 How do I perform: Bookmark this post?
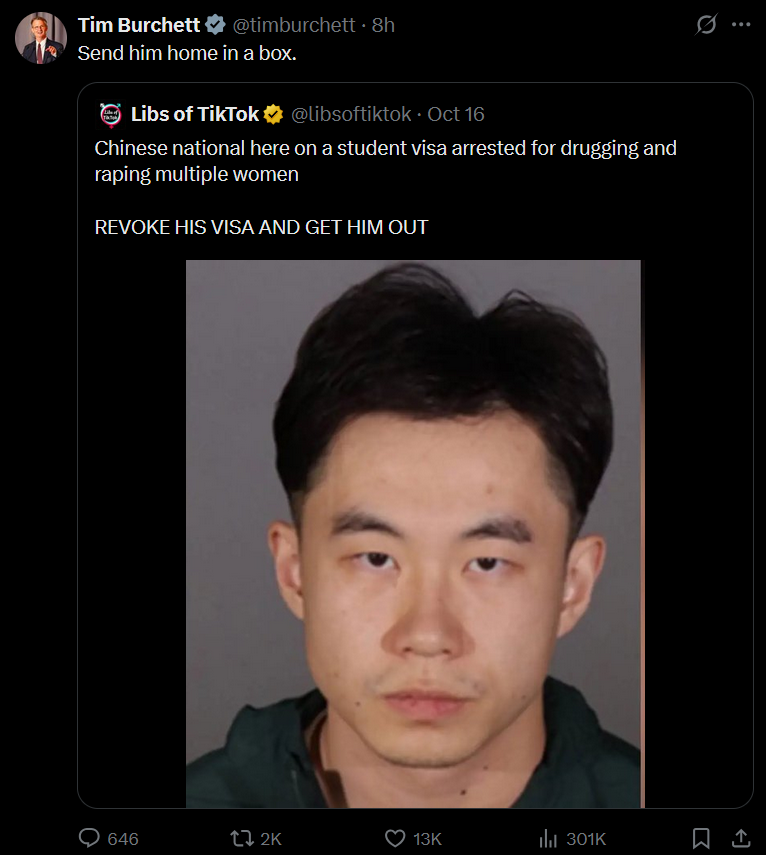pos(701,838)
